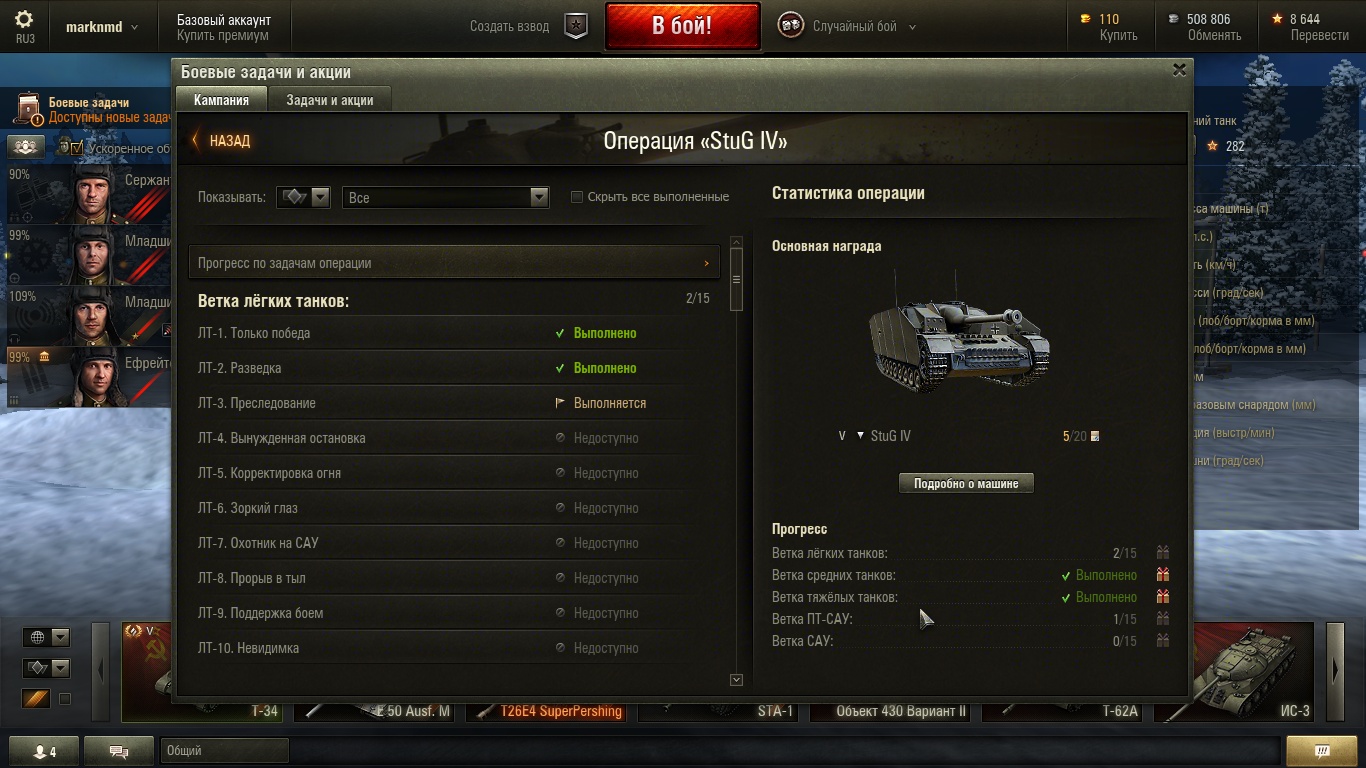Toggle the small checkbox beside the camouflage icon
Image resolution: width=1366 pixels, height=768 pixels.
pos(65,699)
